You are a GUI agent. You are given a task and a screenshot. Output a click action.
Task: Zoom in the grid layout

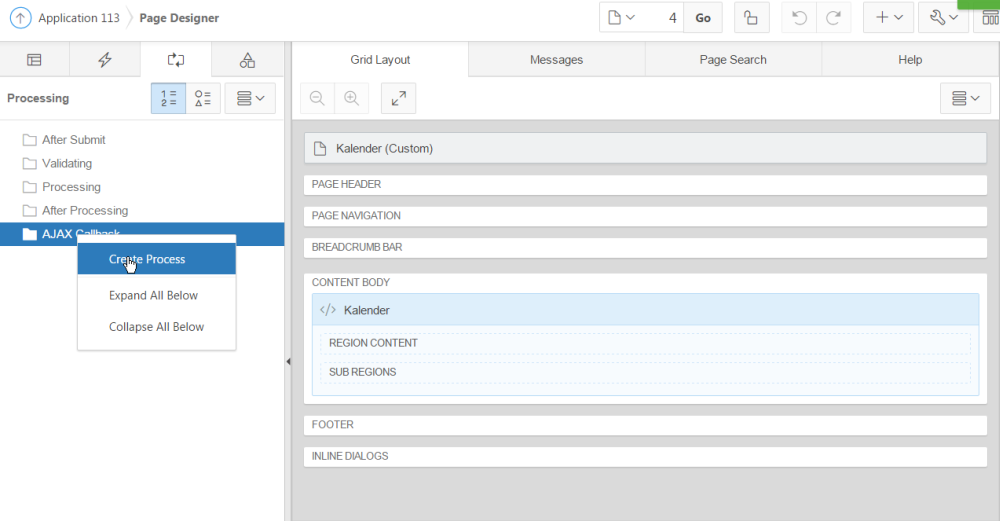click(351, 98)
